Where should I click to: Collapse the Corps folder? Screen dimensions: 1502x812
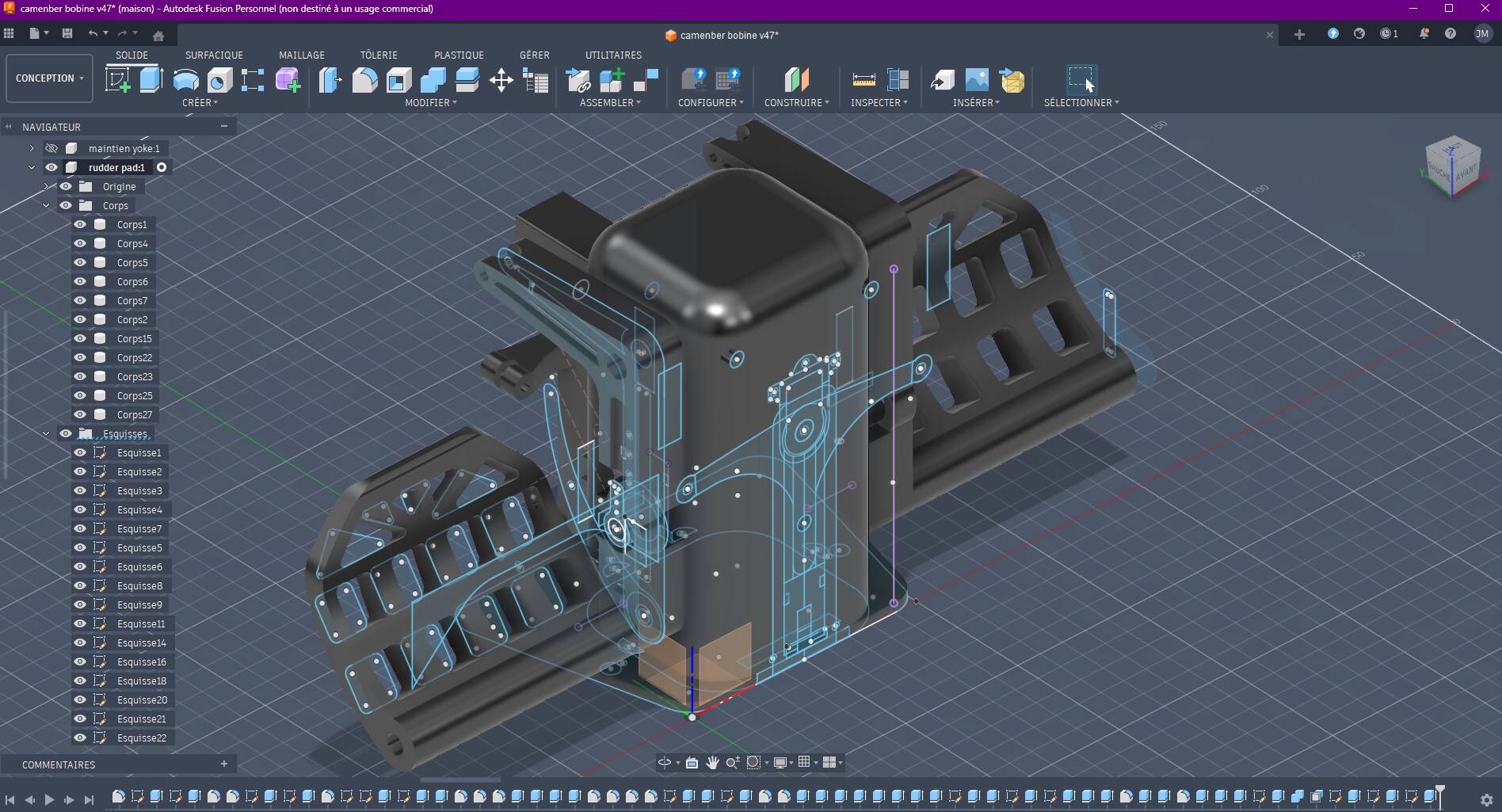46,205
